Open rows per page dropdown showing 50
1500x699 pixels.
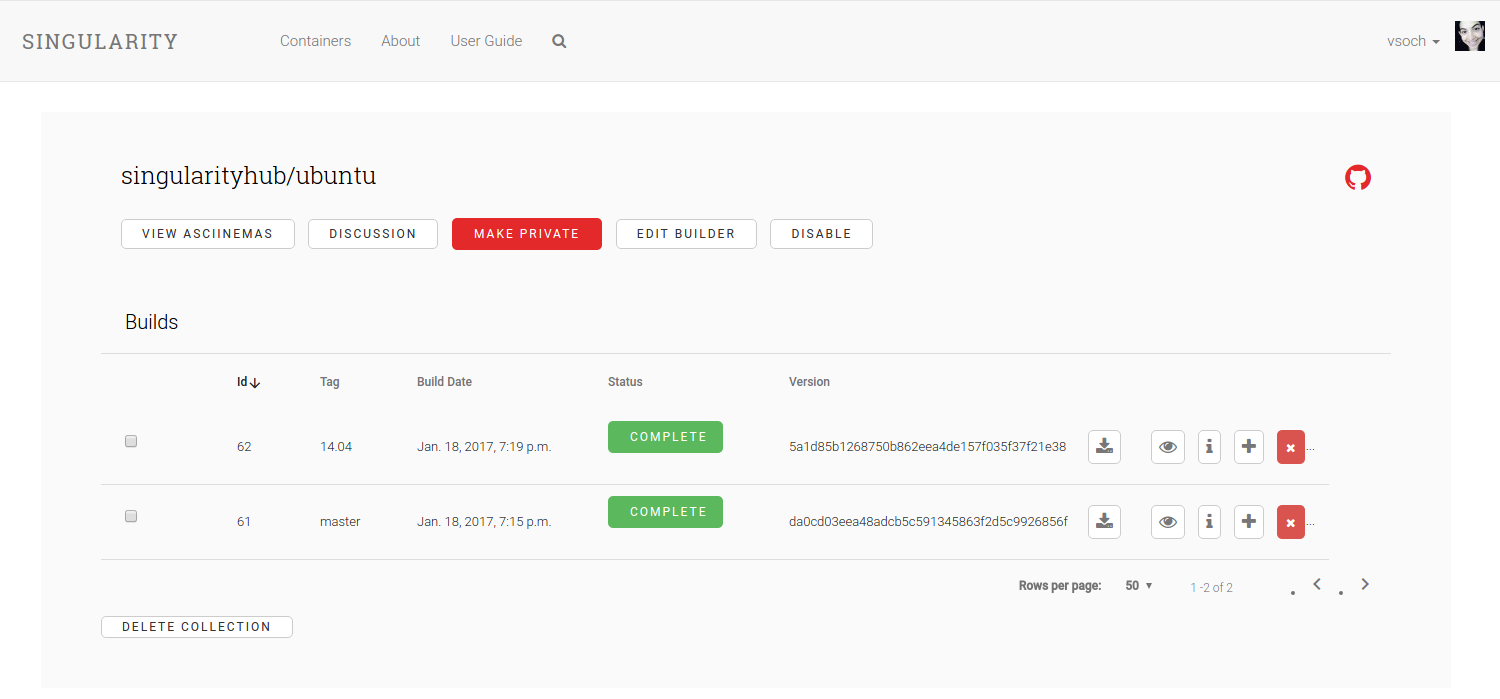tap(1139, 586)
